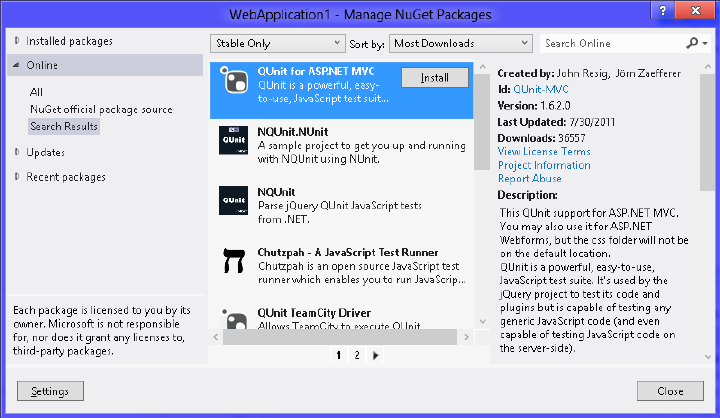
Task: Select QUnit TeamCity Driver title
Action: pos(314,313)
